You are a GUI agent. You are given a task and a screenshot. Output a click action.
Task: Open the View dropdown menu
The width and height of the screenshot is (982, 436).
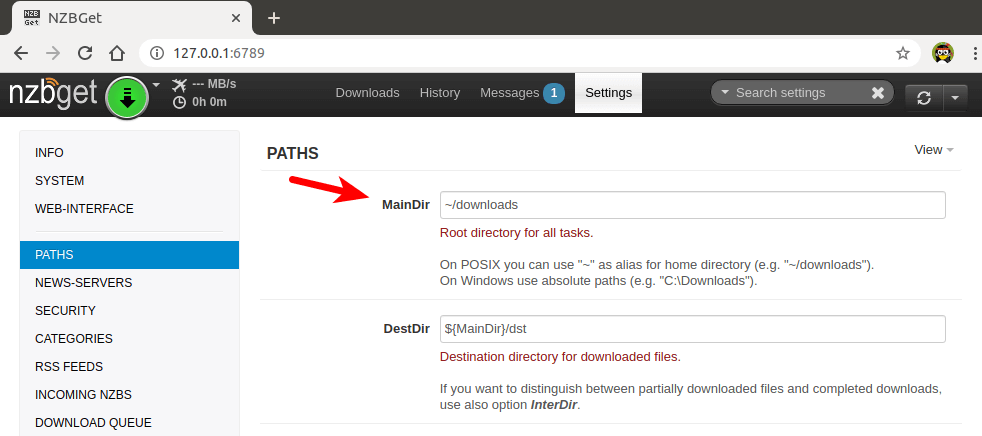tap(933, 150)
